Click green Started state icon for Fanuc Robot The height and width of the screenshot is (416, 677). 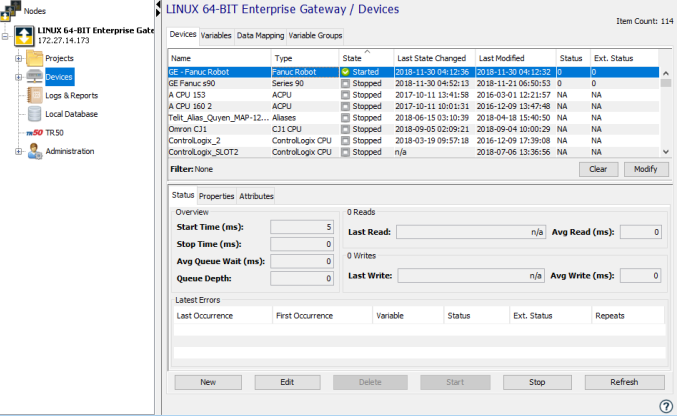tap(345, 73)
